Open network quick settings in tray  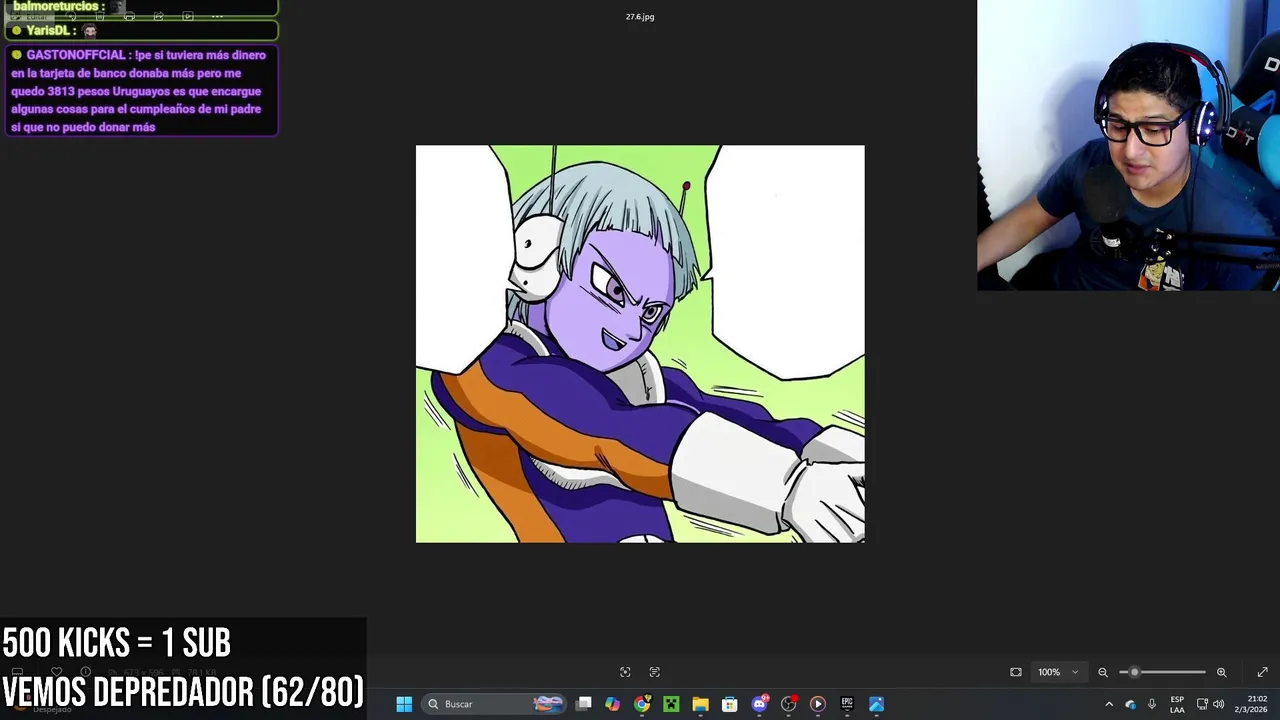[1202, 704]
